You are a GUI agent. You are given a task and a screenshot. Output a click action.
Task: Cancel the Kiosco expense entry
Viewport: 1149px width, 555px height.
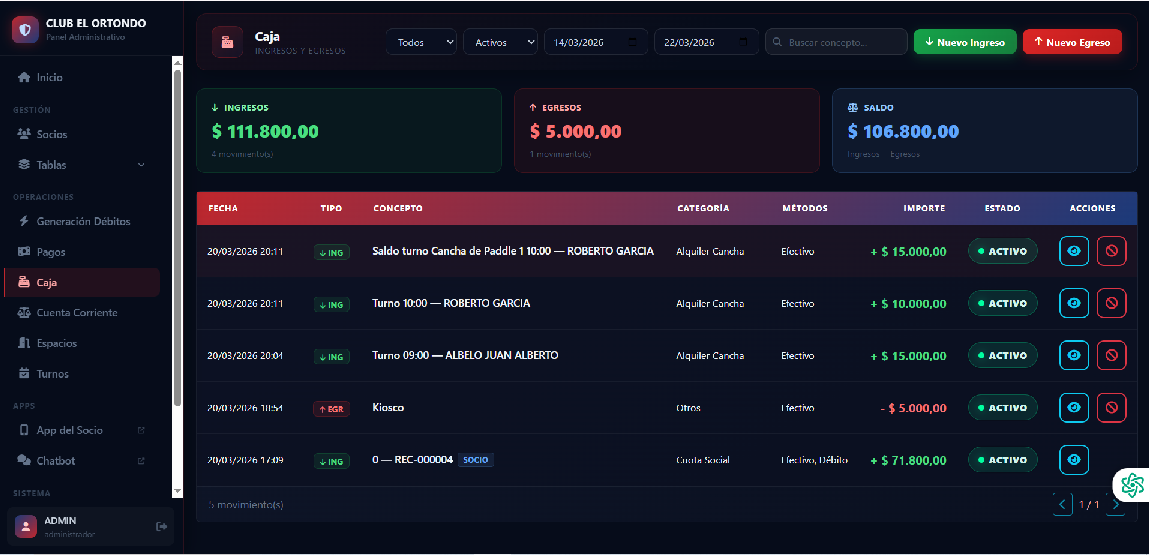(1111, 408)
